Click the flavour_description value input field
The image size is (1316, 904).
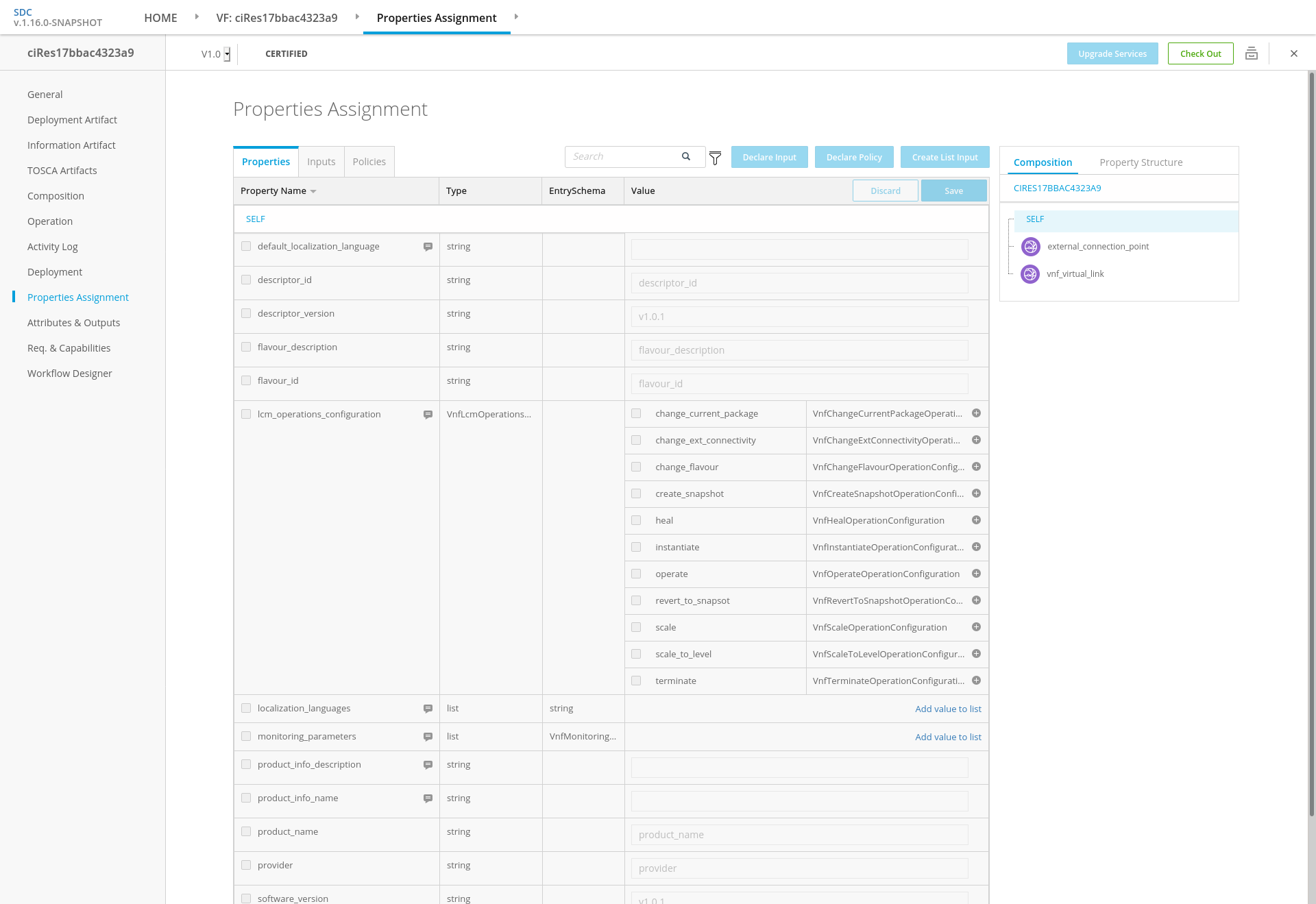point(799,350)
